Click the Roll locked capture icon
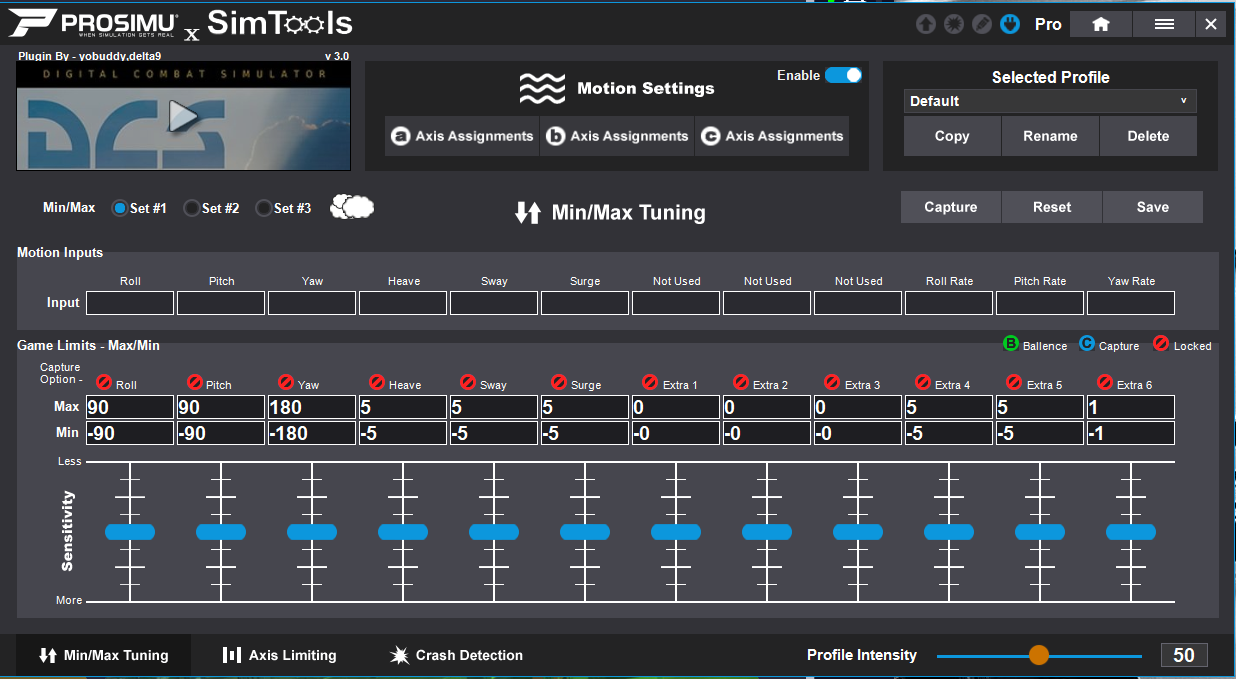Screen dimensions: 1236x679 (104, 383)
